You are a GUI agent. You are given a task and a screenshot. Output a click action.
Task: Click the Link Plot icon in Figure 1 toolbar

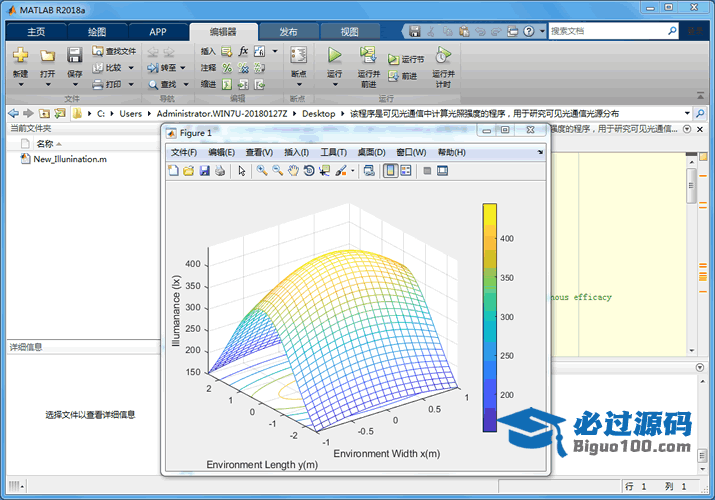click(x=369, y=171)
